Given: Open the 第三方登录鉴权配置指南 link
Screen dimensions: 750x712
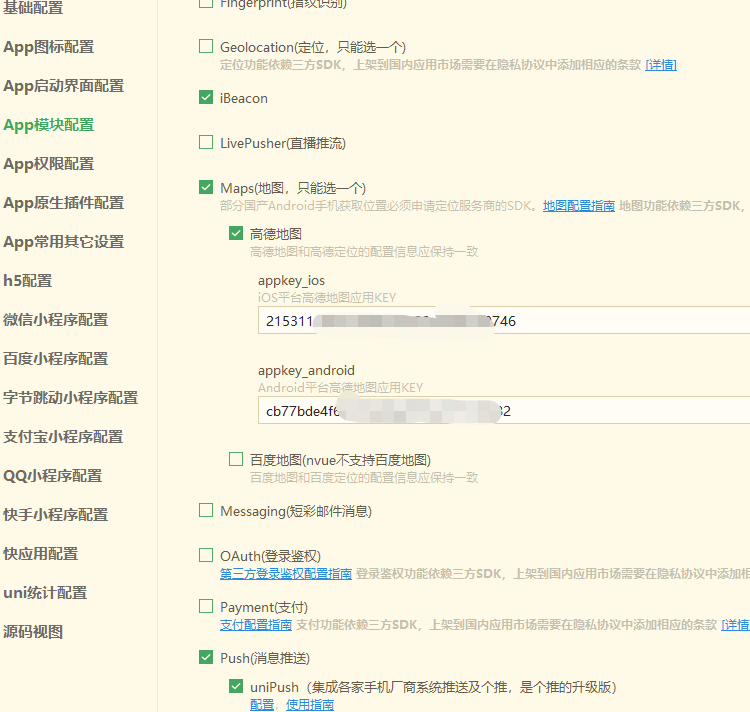Looking at the screenshot, I should pos(285,574).
